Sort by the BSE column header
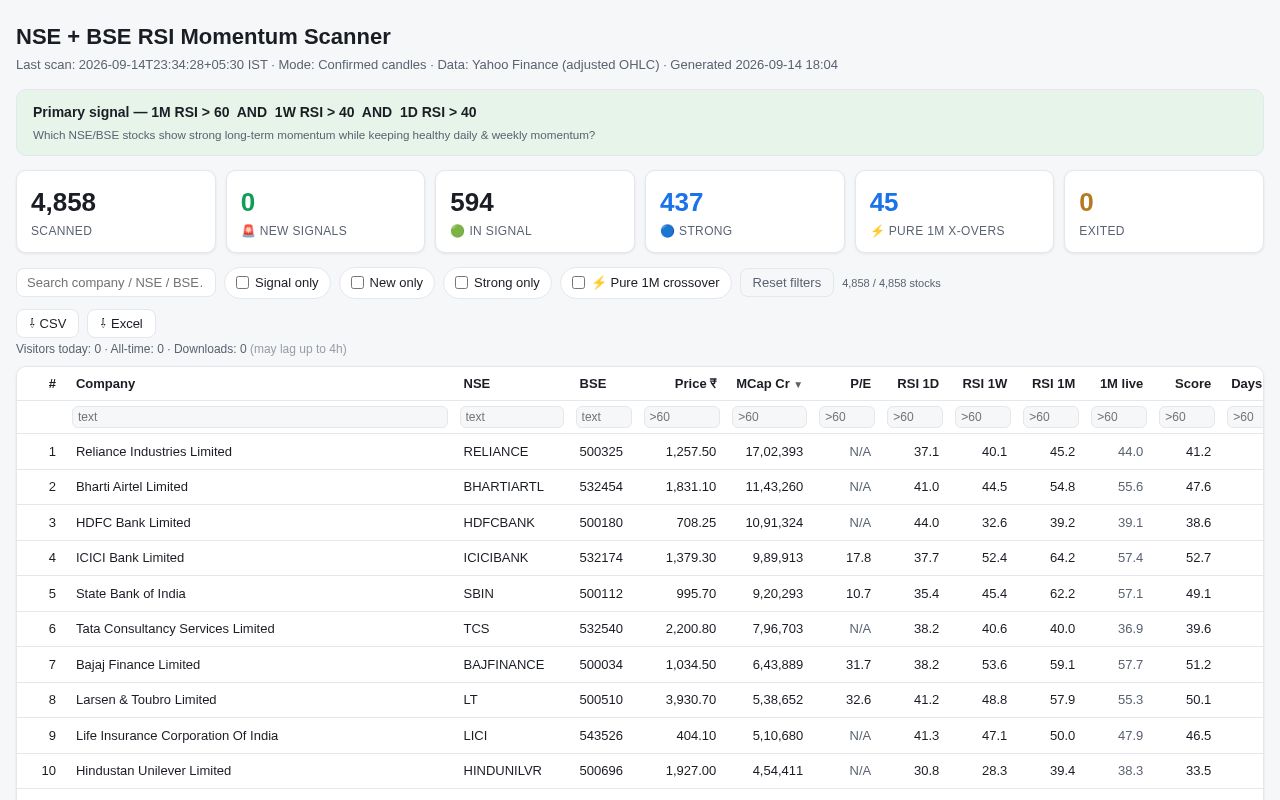Screen dimensions: 1280x800 tap(593, 384)
